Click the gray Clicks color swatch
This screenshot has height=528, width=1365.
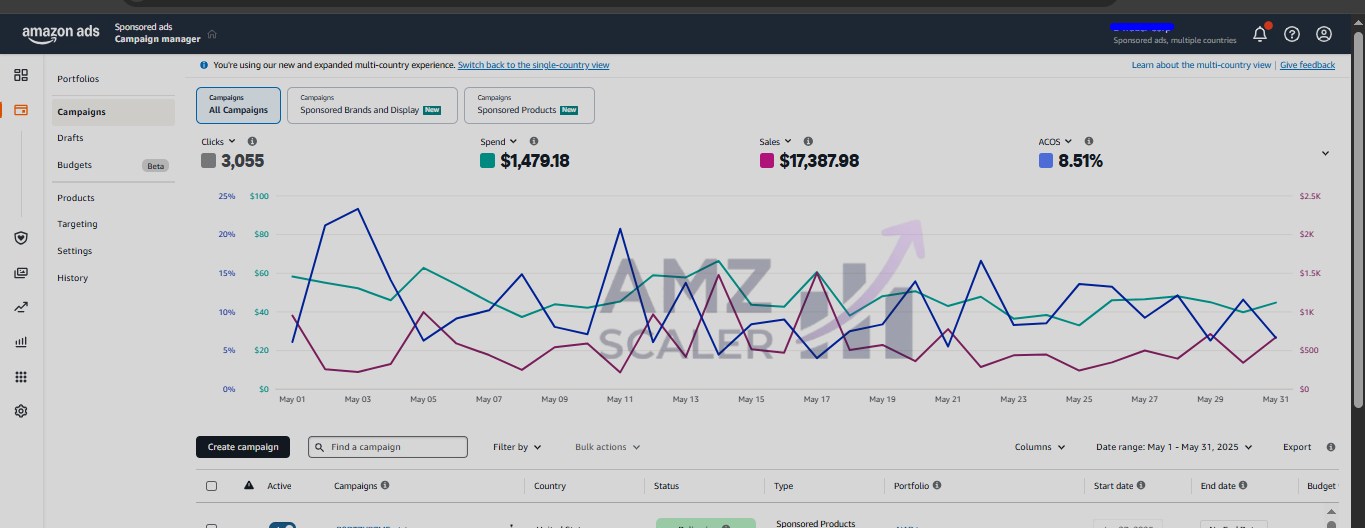point(208,160)
